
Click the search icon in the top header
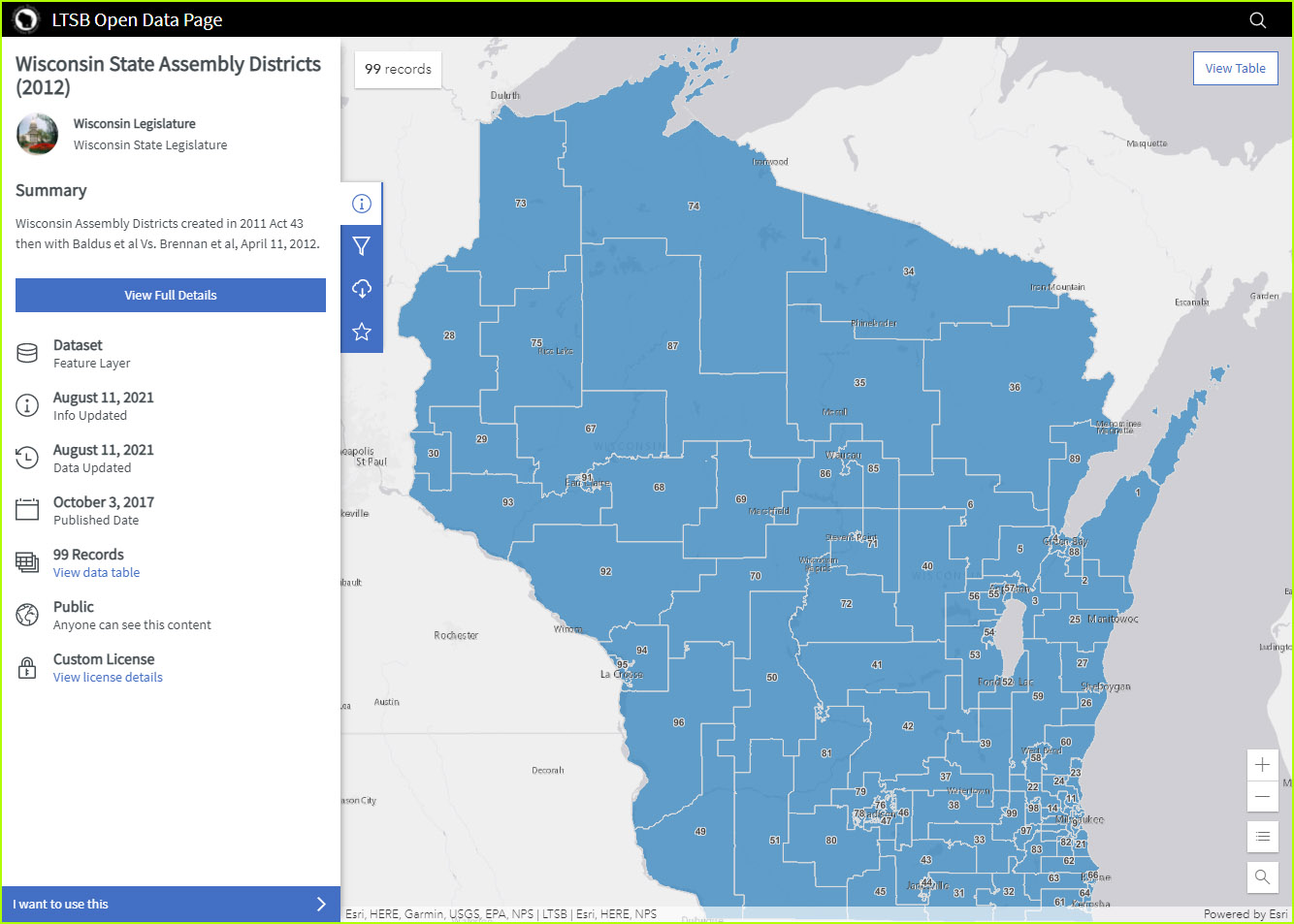click(1257, 19)
